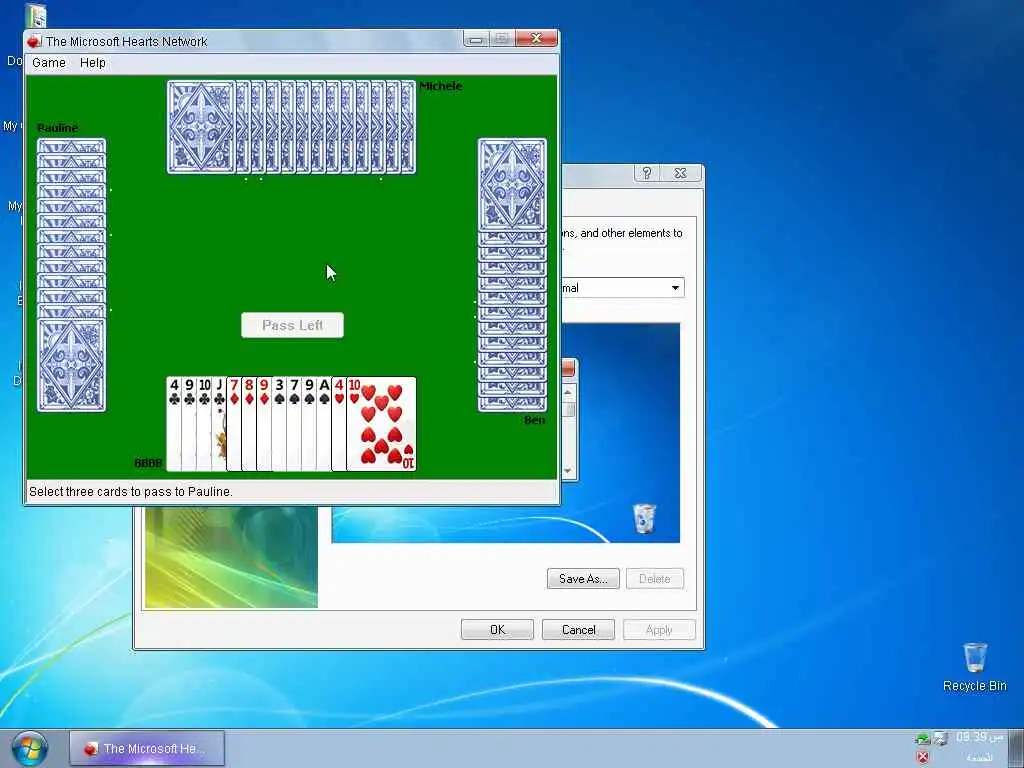Click the Save As... button
The height and width of the screenshot is (768, 1024).
(x=583, y=579)
